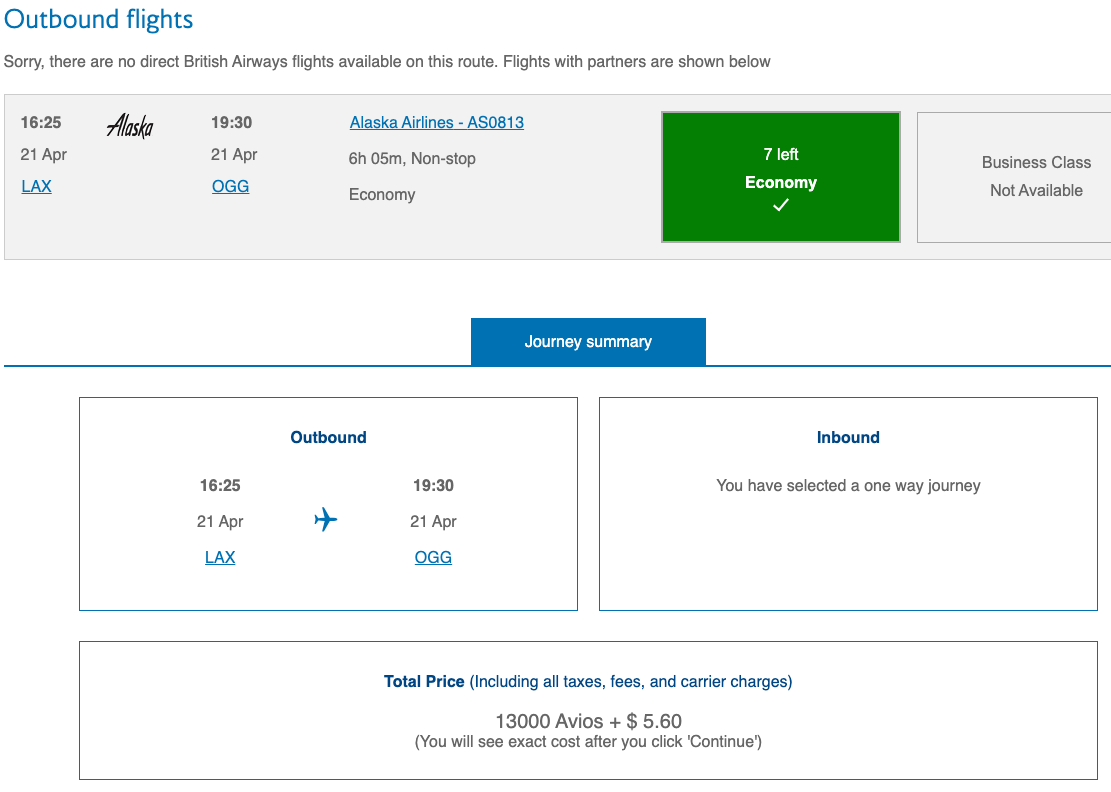The height and width of the screenshot is (792, 1111).
Task: Click the Alaska Airlines logo
Action: point(130,127)
